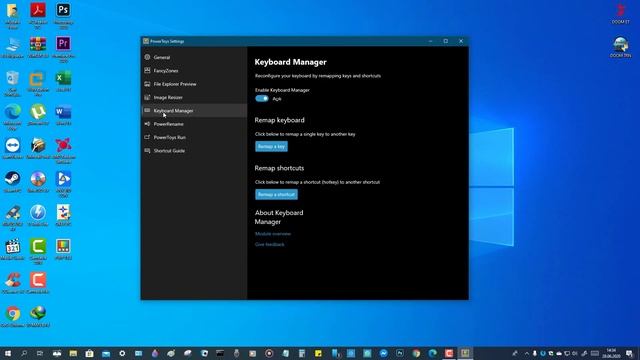Image resolution: width=640 pixels, height=360 pixels.
Task: Click the Remap a key button
Action: (271, 147)
